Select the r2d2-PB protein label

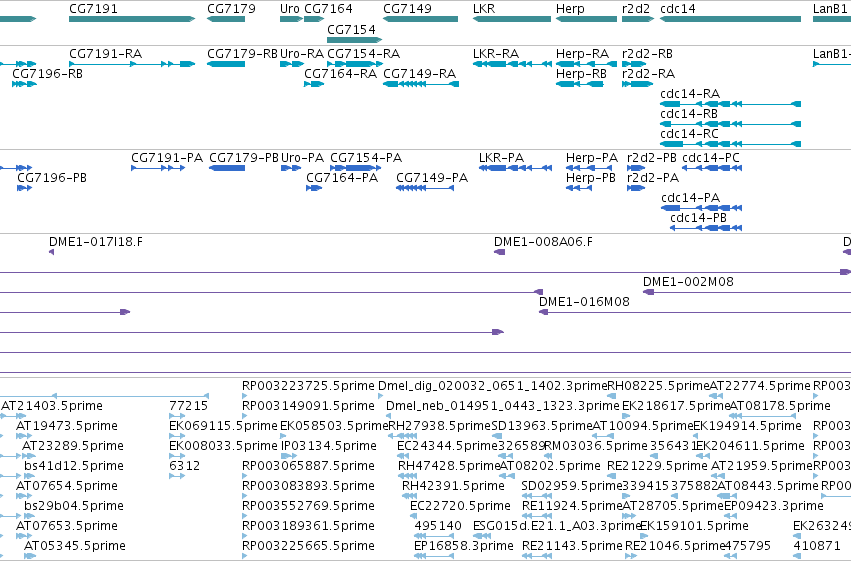(x=652, y=158)
